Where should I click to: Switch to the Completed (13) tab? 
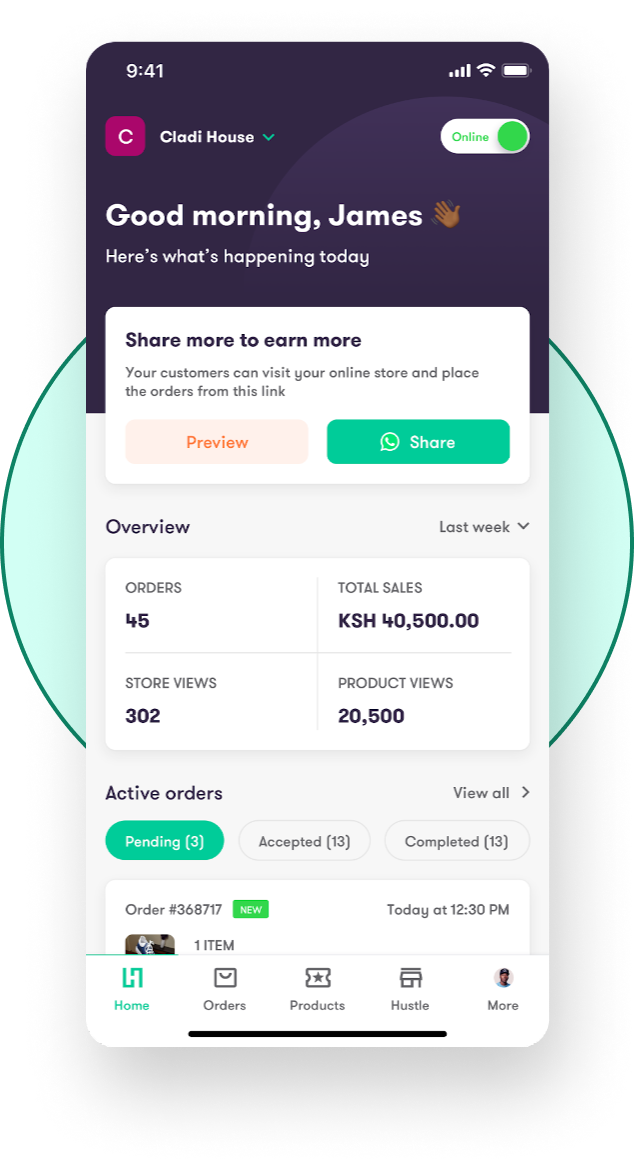tap(456, 841)
